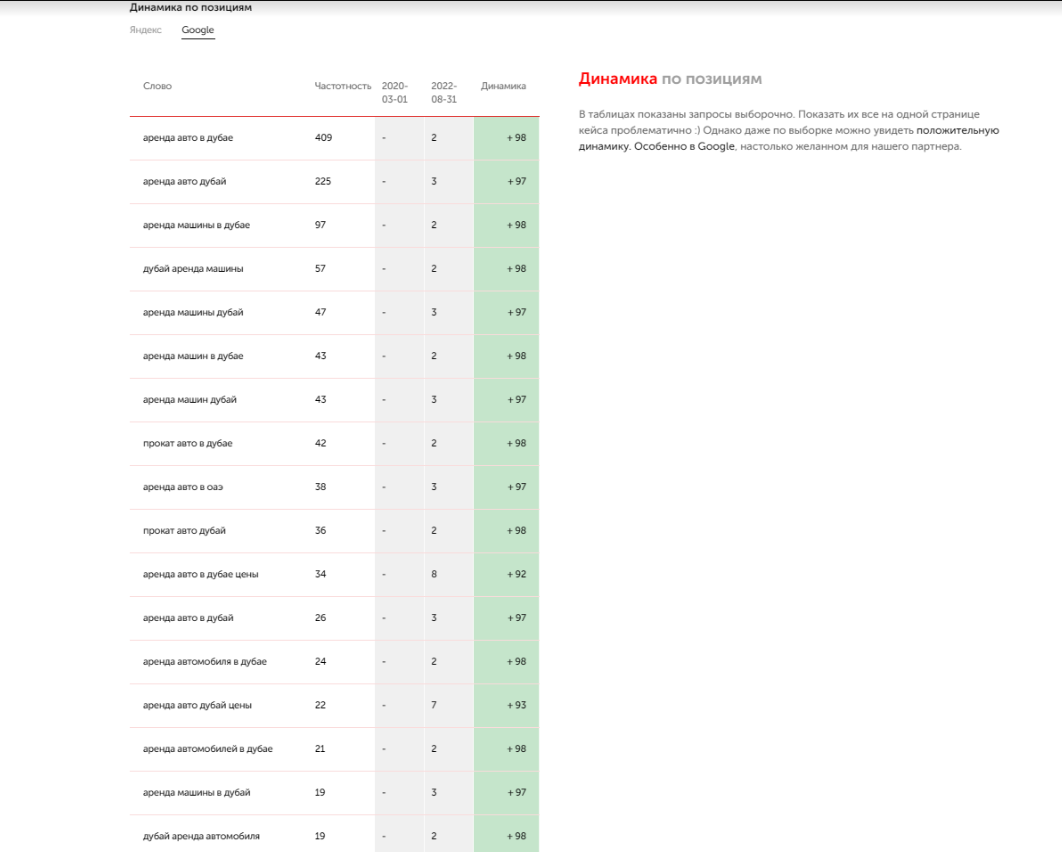1062x852 pixels.
Task: Click the Динамика column header
Action: pyautogui.click(x=503, y=86)
